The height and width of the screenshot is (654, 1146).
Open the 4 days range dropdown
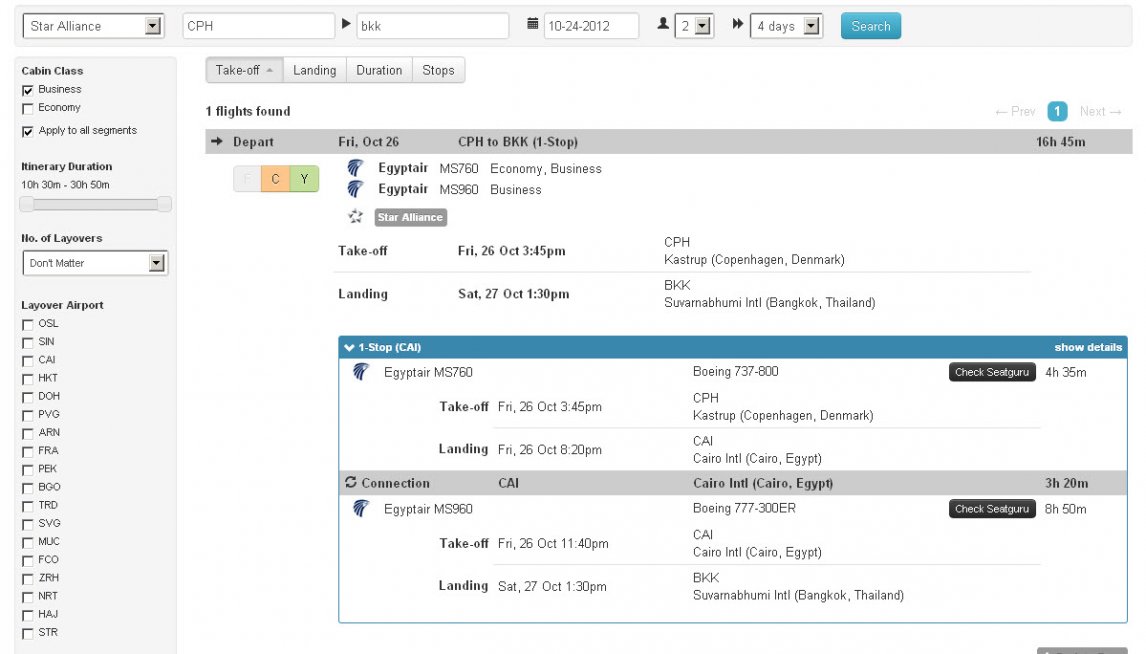(x=786, y=26)
